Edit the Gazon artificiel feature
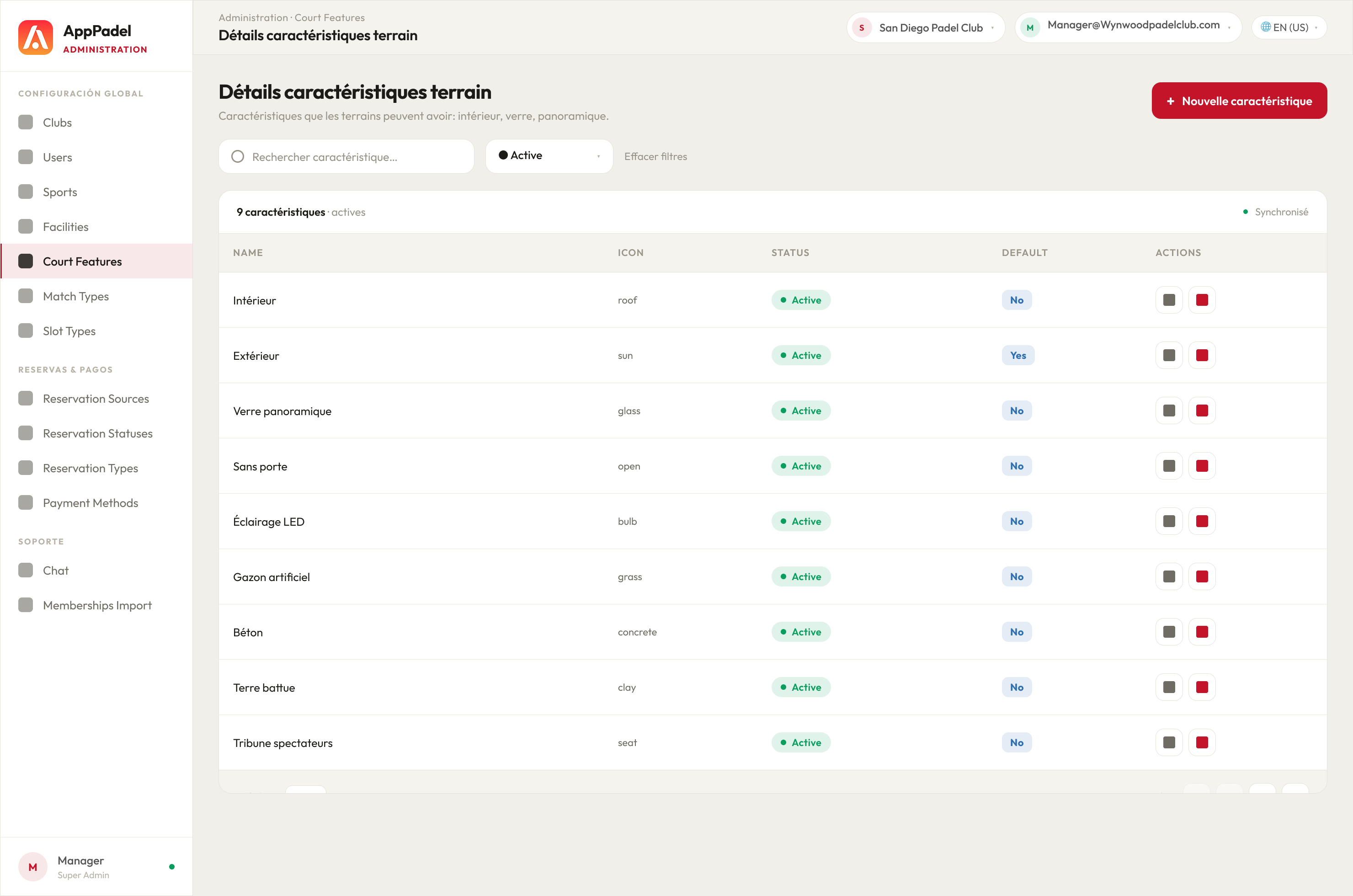1353x896 pixels. click(x=1169, y=576)
